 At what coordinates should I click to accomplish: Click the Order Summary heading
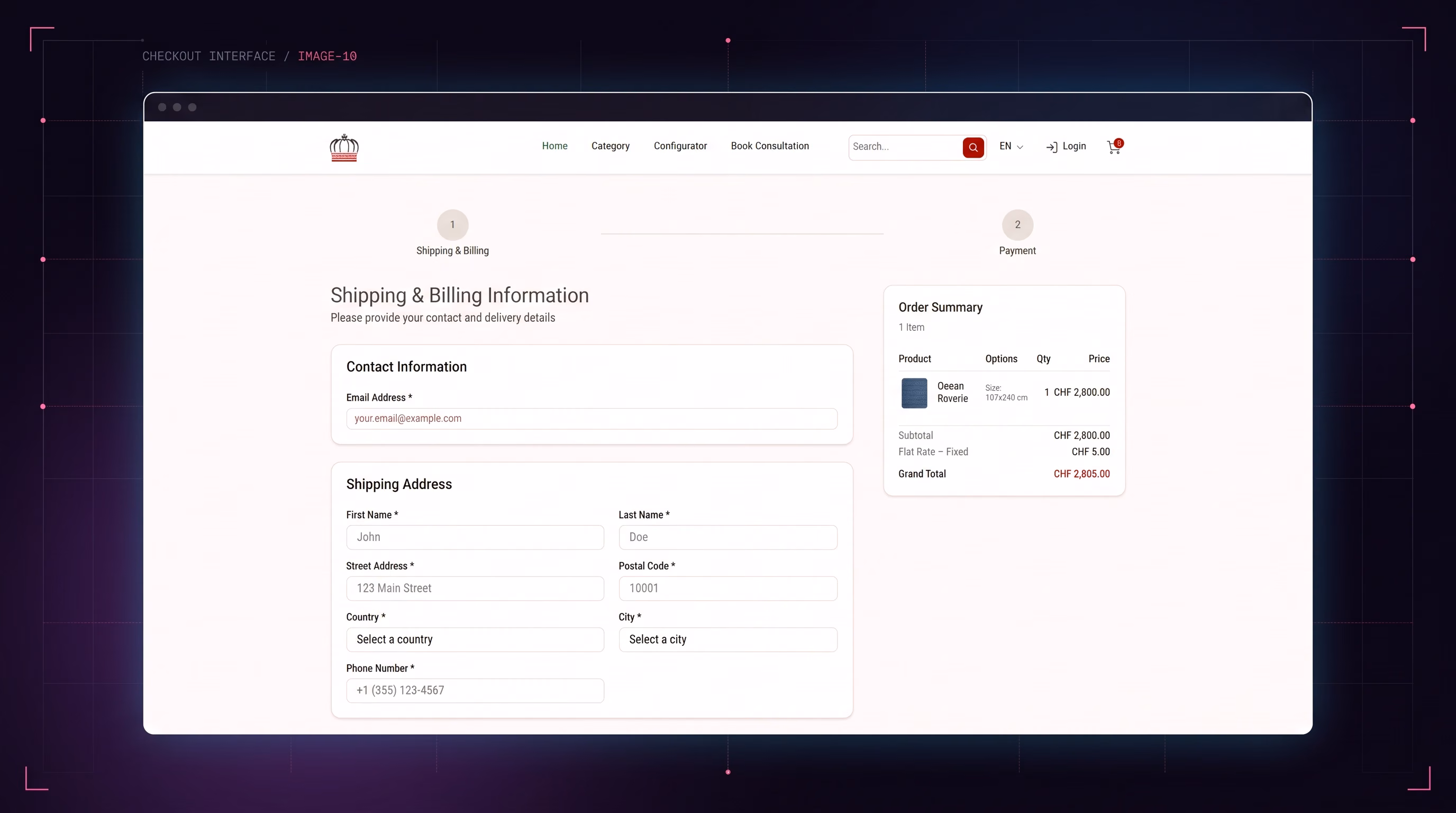point(940,308)
